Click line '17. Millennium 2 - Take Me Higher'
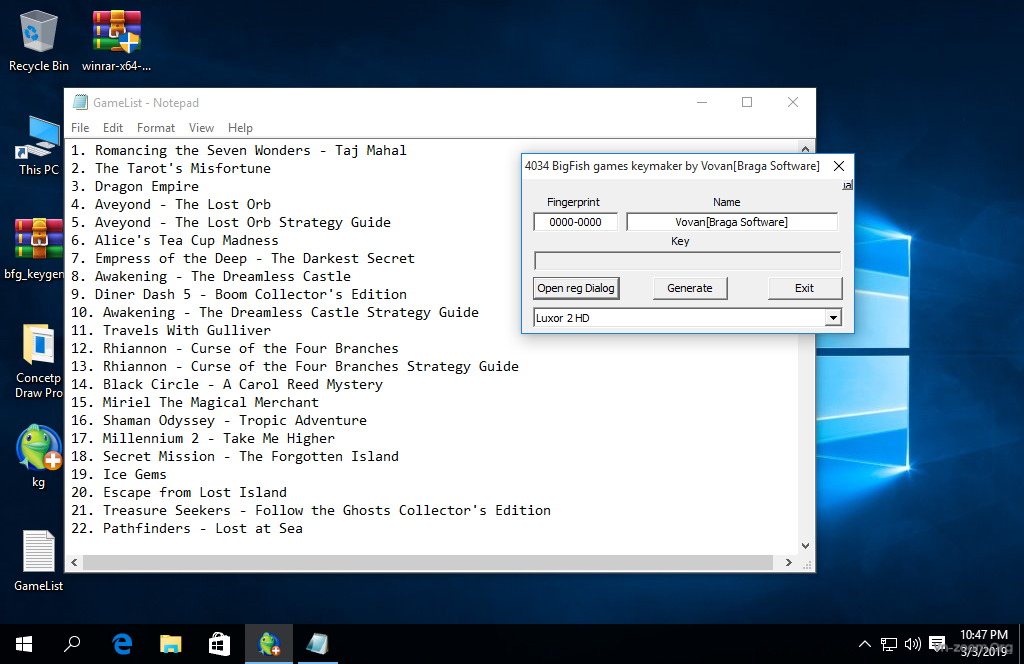1024x664 pixels. [202, 439]
